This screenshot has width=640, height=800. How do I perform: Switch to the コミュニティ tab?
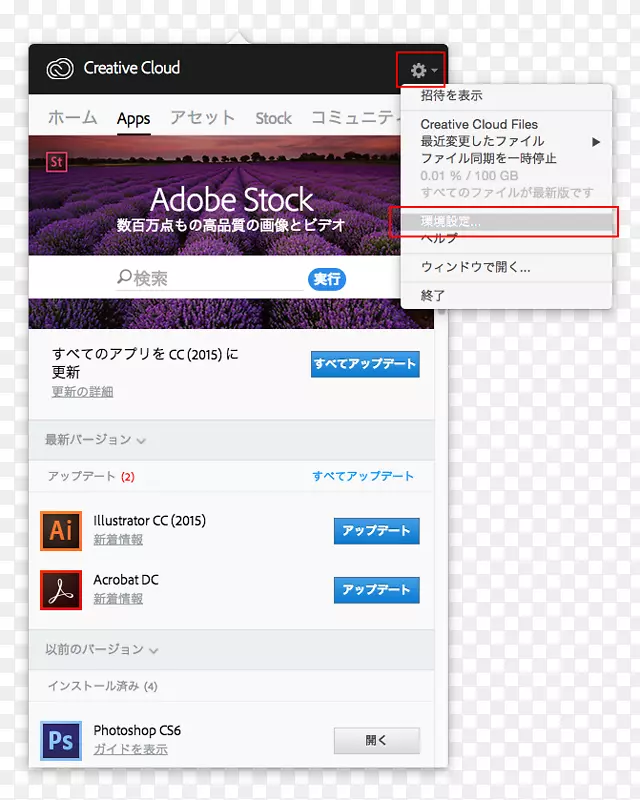(355, 118)
